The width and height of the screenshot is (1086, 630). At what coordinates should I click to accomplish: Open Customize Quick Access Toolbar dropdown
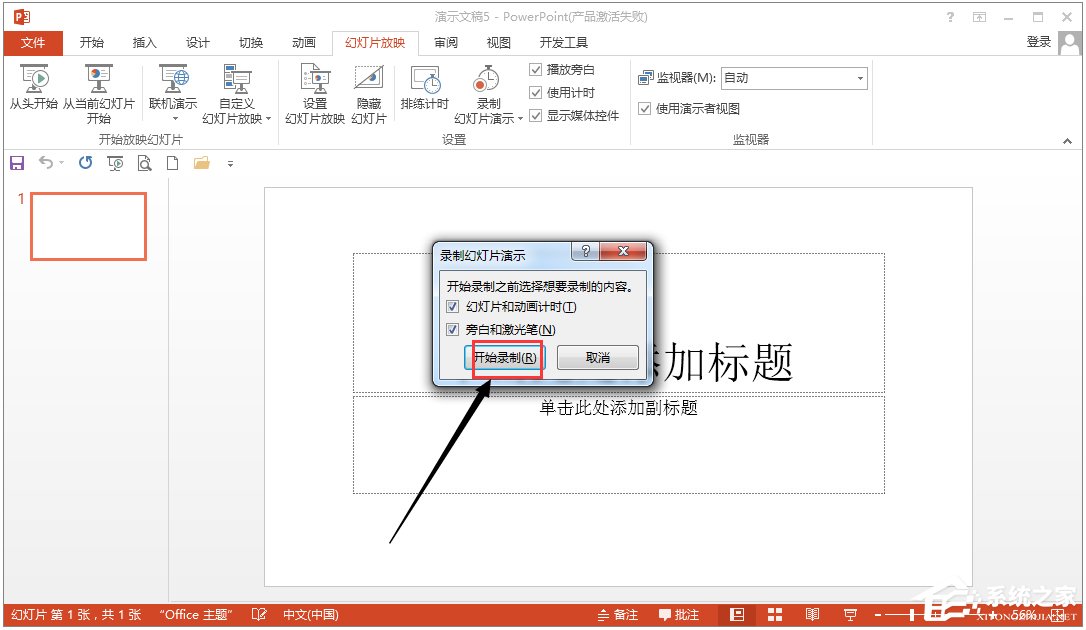pos(230,164)
